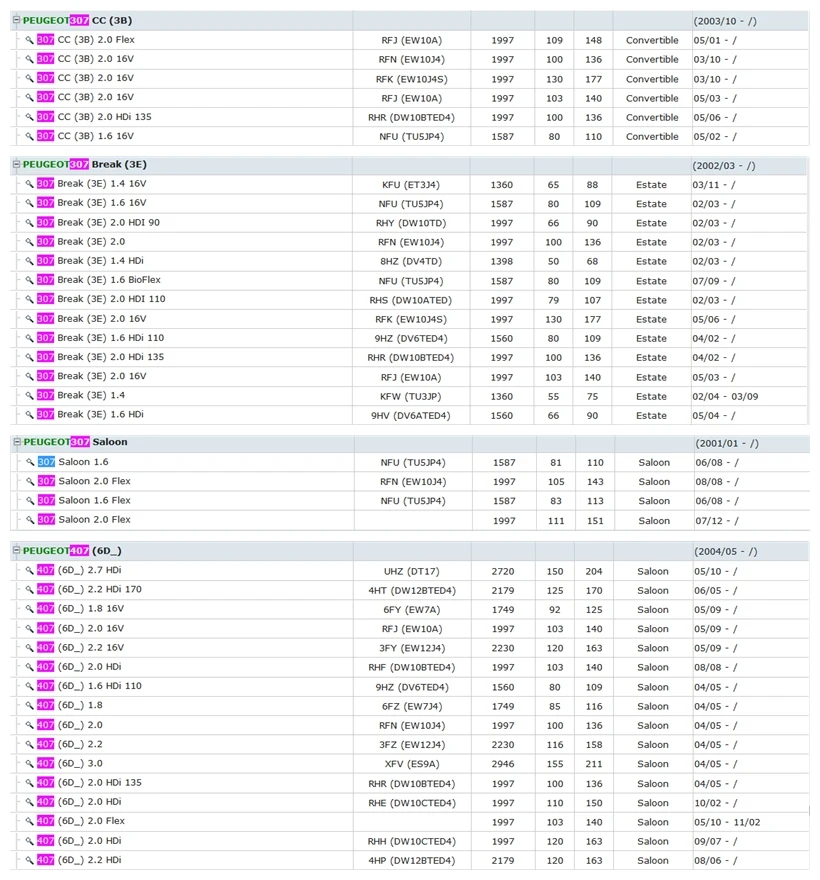Click magnifier for 407 2.7 HDi
This screenshot has width=820, height=880.
tap(29, 571)
